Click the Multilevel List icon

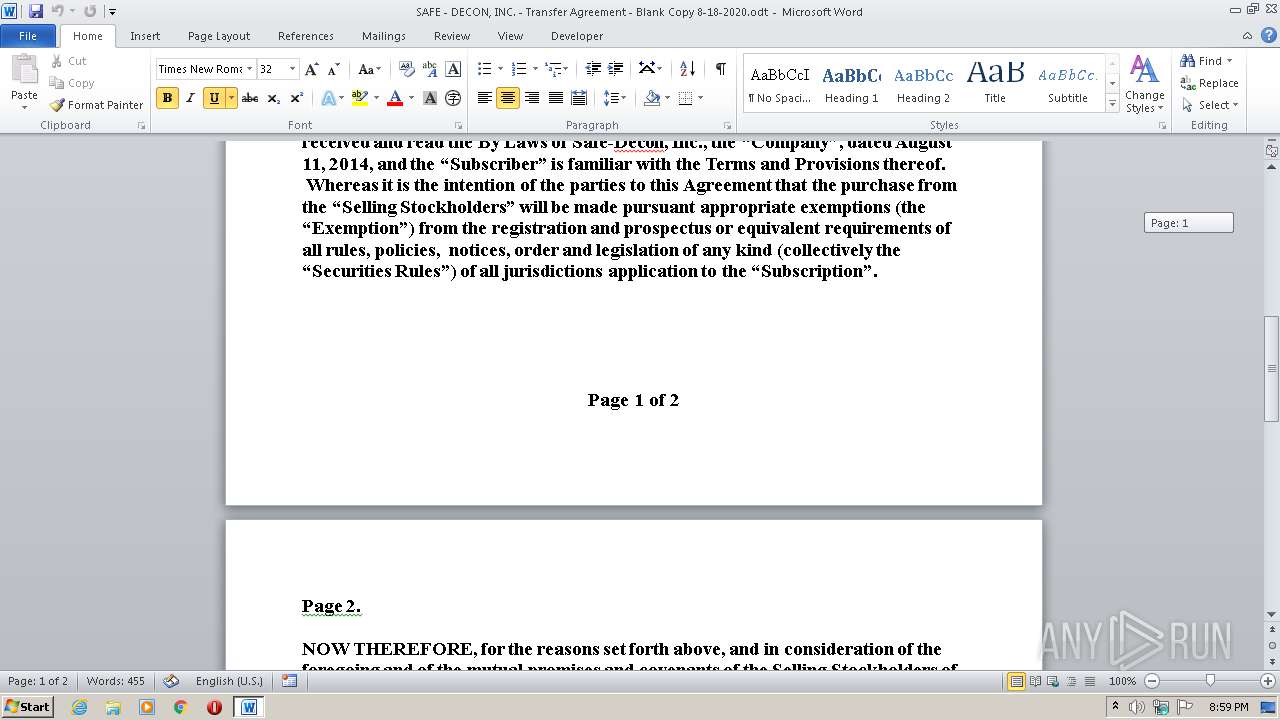(x=553, y=69)
